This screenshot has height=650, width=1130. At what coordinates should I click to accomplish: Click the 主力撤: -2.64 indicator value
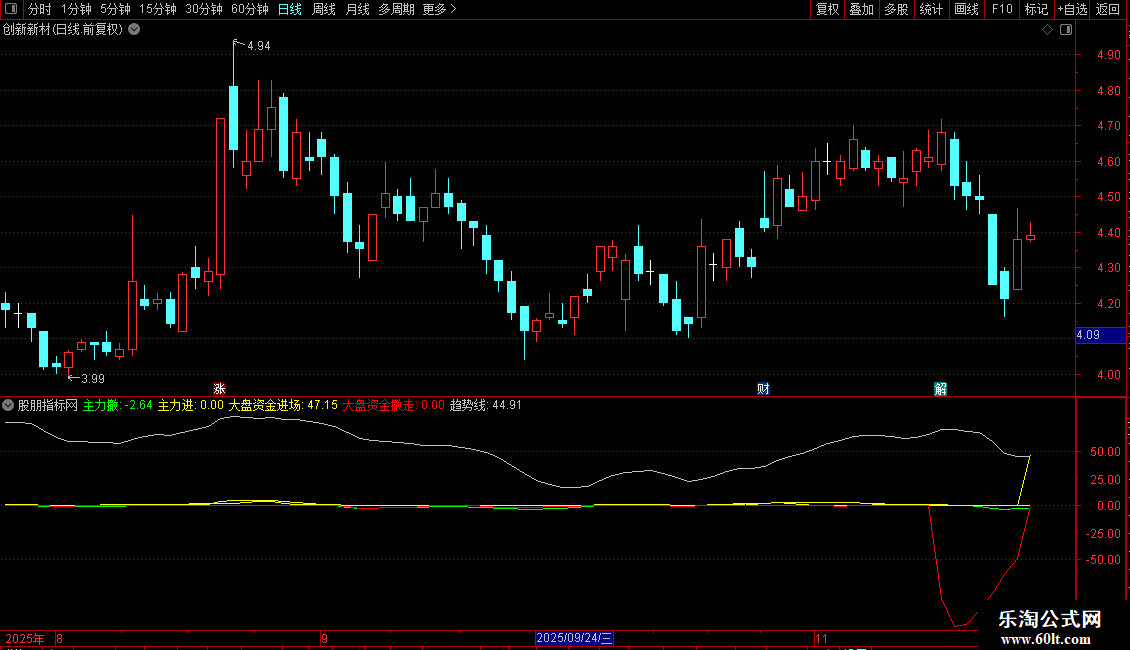pyautogui.click(x=117, y=405)
